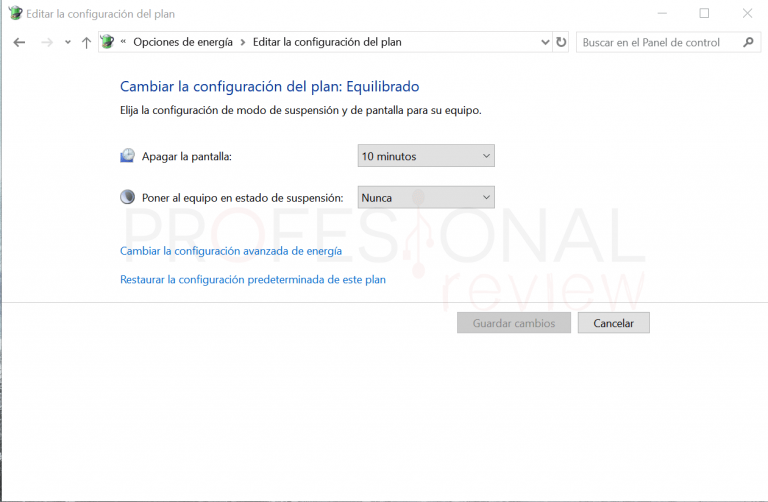Open recent locations dropdown chevron
The image size is (768, 502).
tap(68, 43)
